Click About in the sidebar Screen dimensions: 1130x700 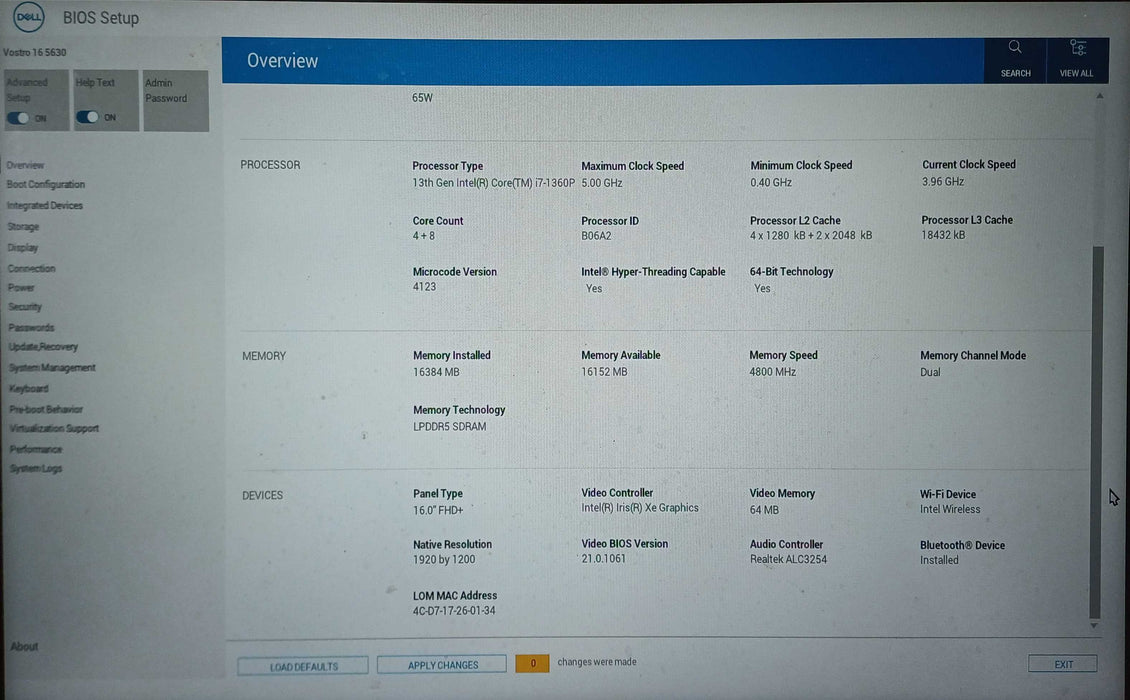pyautogui.click(x=24, y=647)
